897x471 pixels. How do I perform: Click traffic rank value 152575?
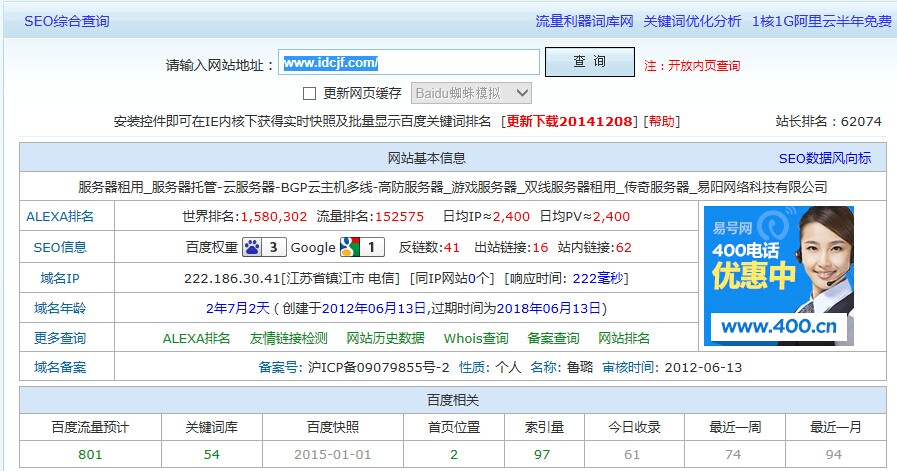pos(399,217)
